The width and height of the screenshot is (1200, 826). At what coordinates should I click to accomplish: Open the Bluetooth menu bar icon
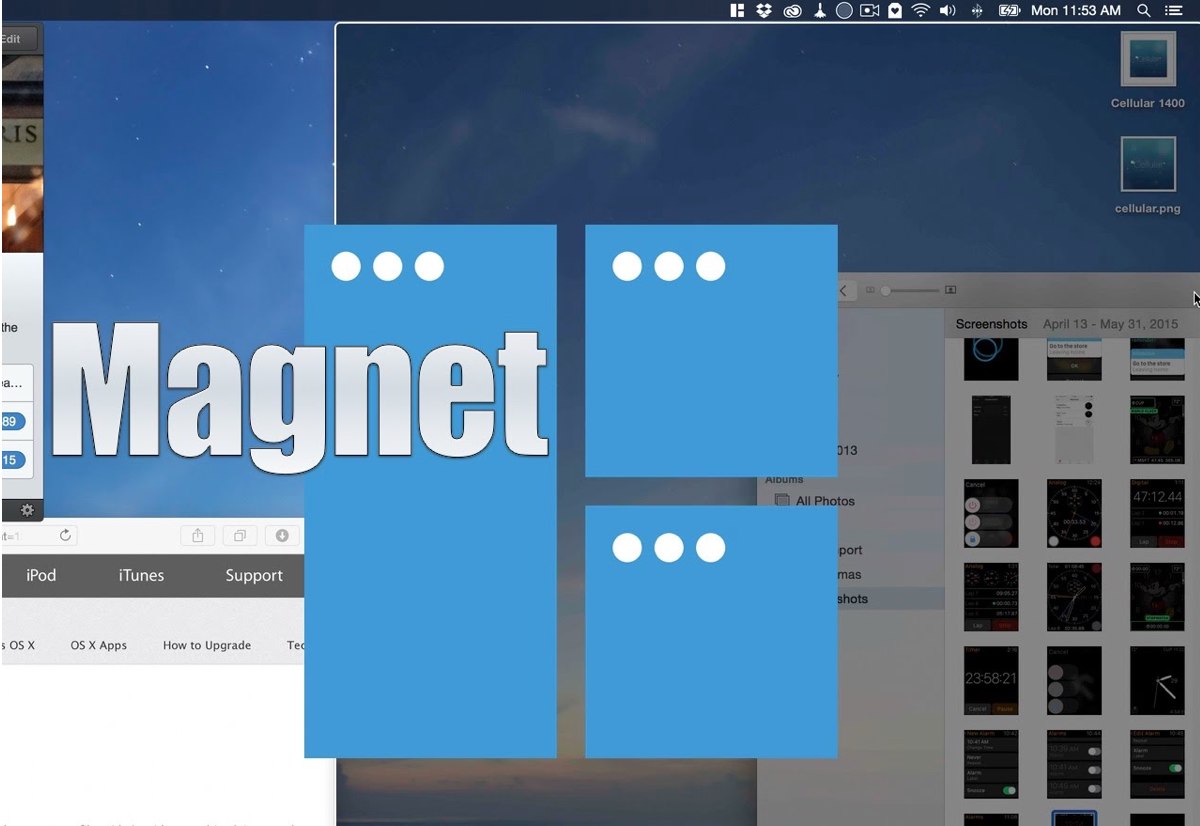978,11
